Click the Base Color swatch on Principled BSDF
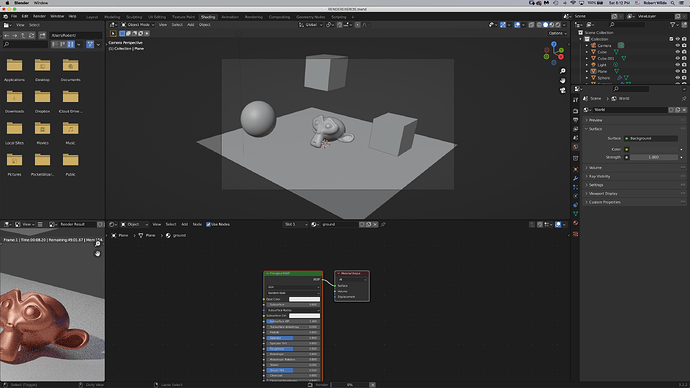The height and width of the screenshot is (388, 690). (x=305, y=299)
